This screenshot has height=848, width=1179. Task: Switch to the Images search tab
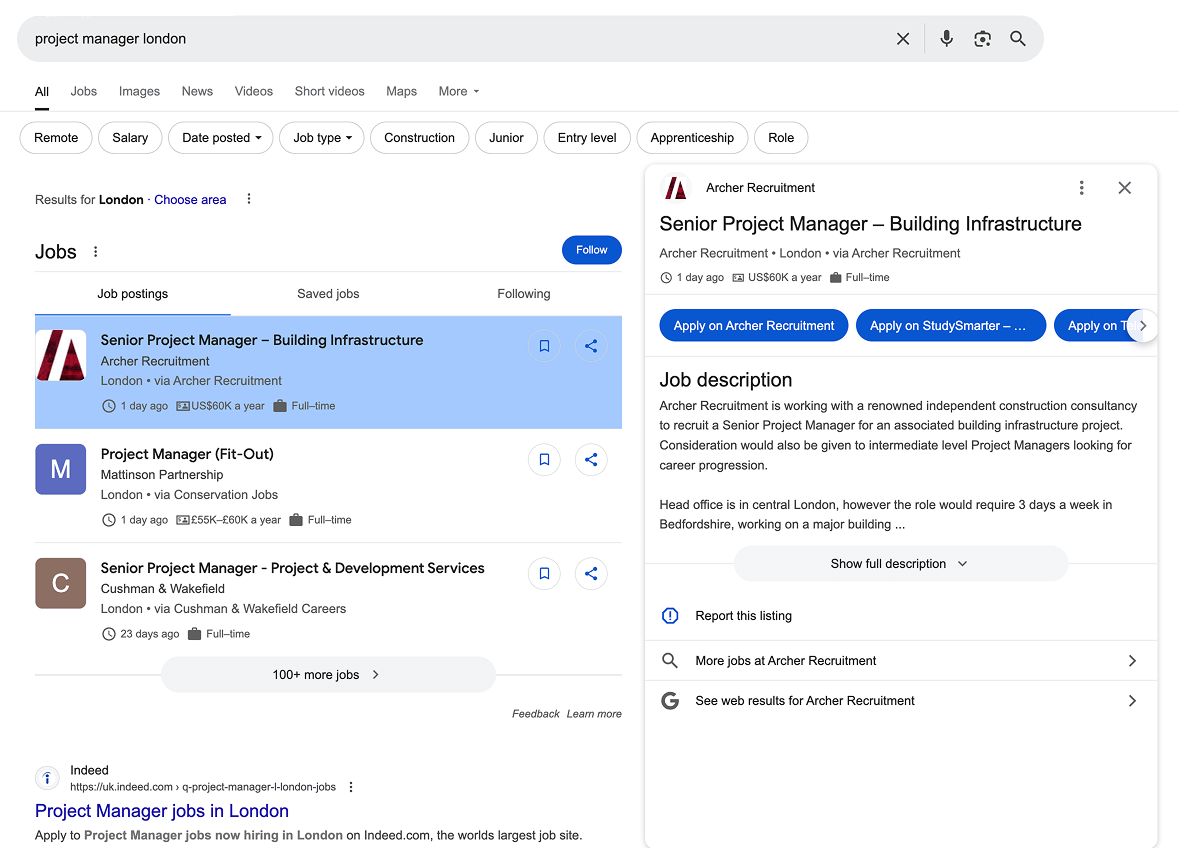[139, 91]
